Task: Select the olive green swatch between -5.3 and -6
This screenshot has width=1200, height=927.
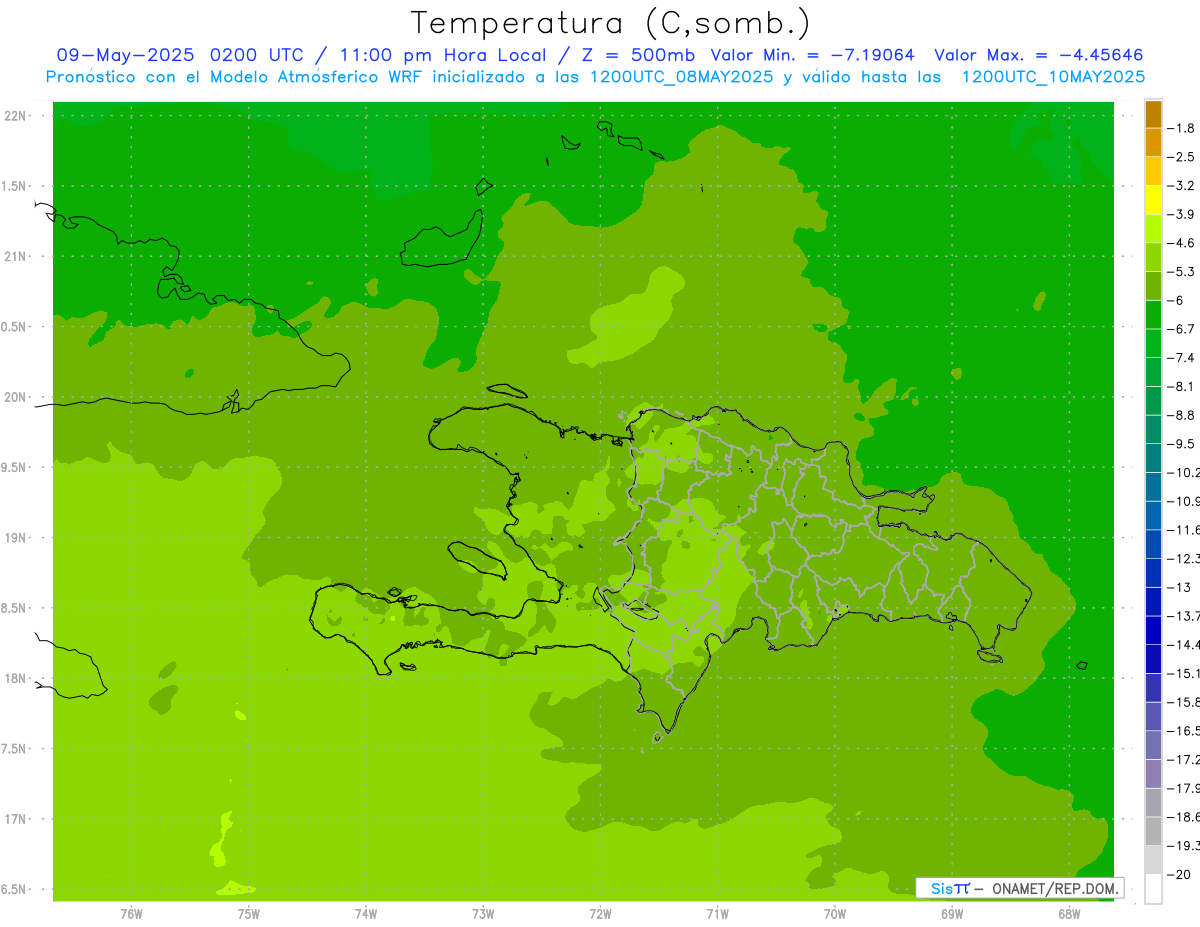Action: (1153, 286)
